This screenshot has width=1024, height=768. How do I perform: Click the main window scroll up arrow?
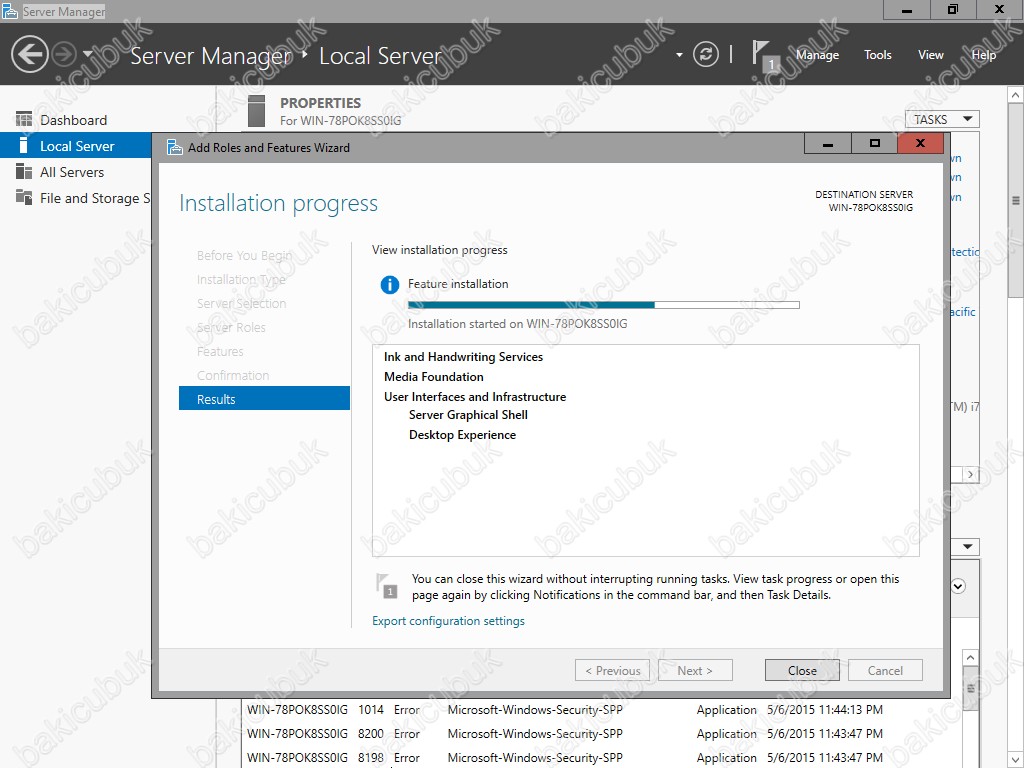click(1016, 95)
